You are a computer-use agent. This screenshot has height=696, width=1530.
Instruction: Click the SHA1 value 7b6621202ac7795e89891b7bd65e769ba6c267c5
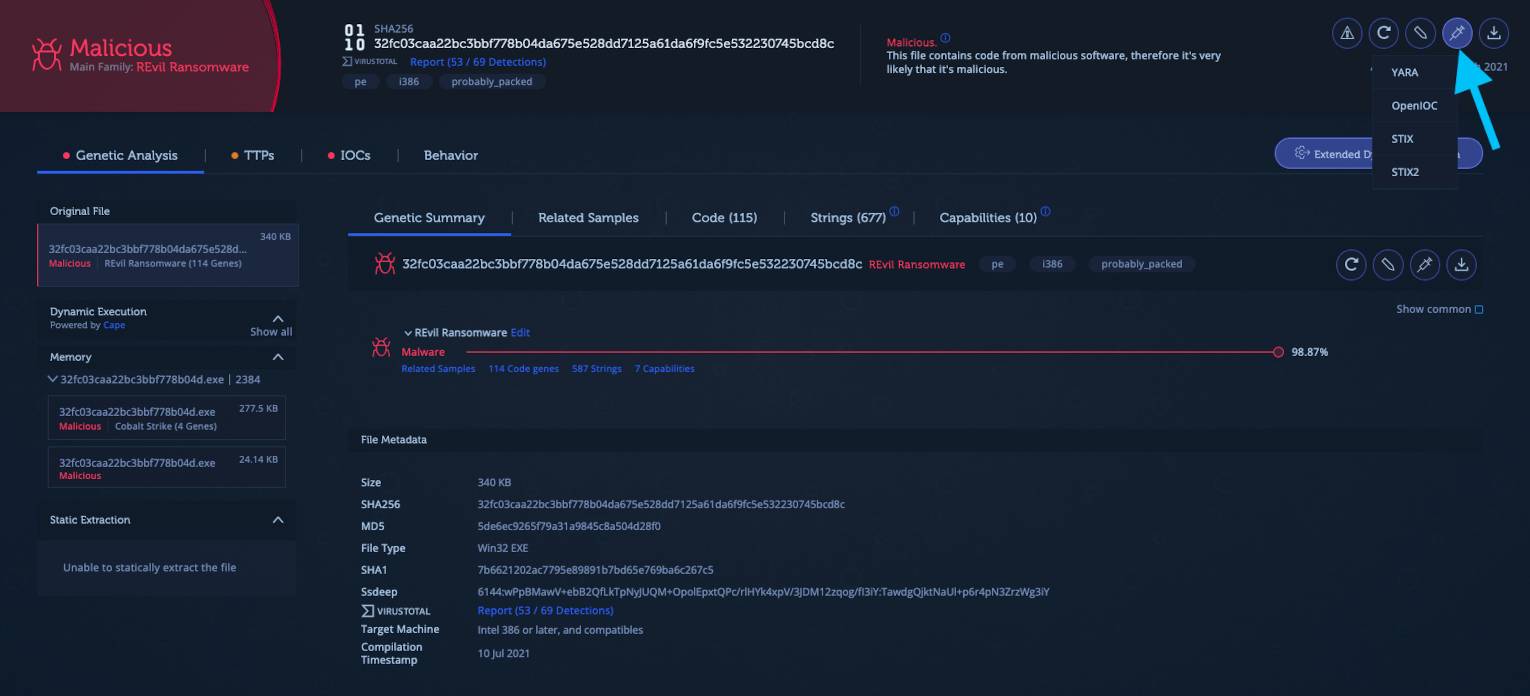click(x=595, y=570)
